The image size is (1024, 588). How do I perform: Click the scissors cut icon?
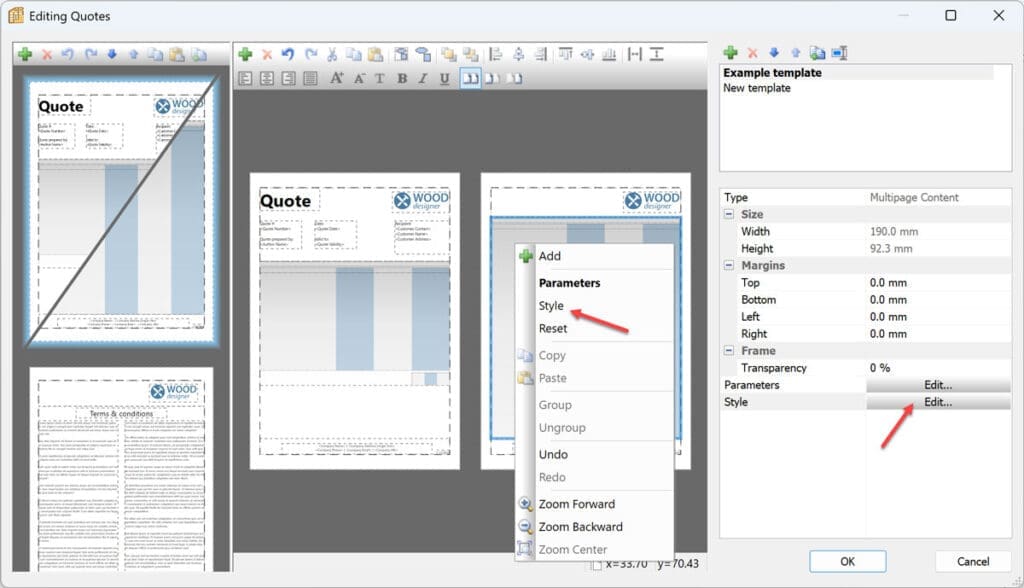pos(332,54)
